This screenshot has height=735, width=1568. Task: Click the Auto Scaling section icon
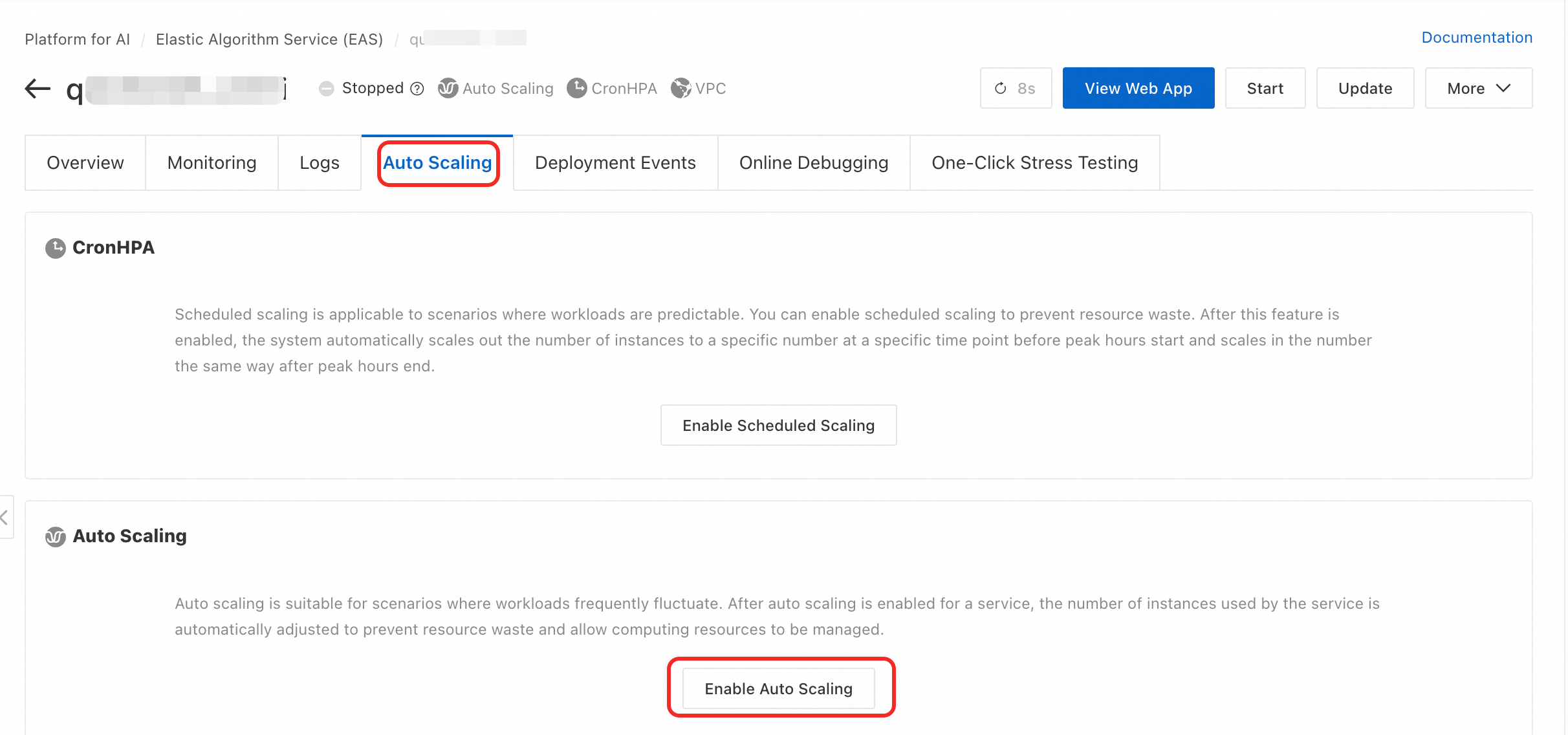pyautogui.click(x=56, y=536)
